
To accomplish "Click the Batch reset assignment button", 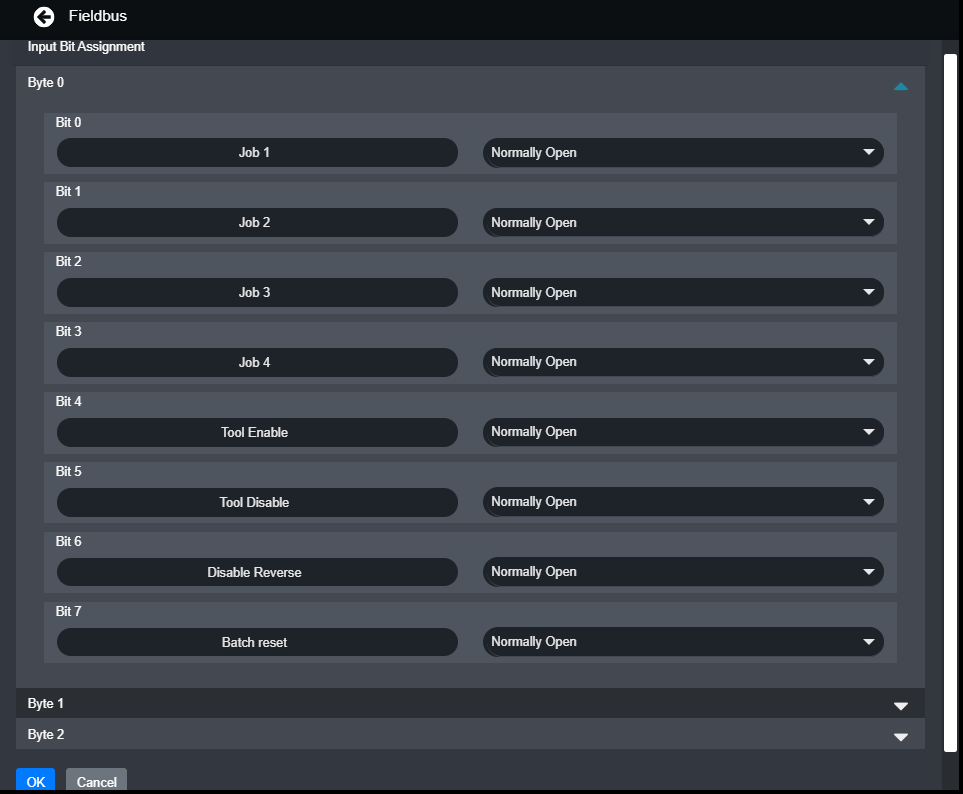I will 257,642.
